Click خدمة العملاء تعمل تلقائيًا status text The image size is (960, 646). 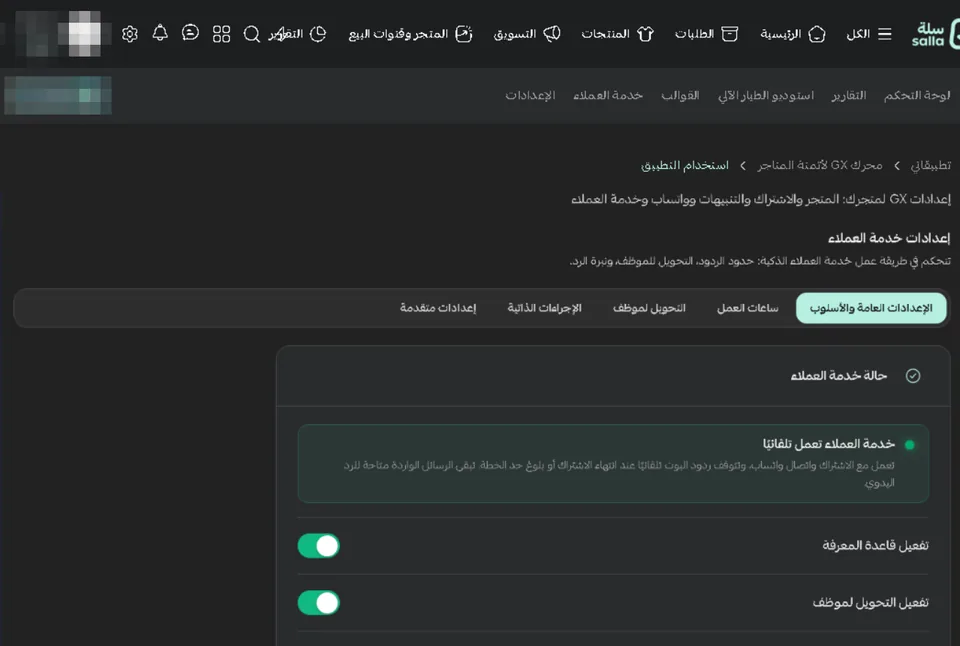click(829, 444)
